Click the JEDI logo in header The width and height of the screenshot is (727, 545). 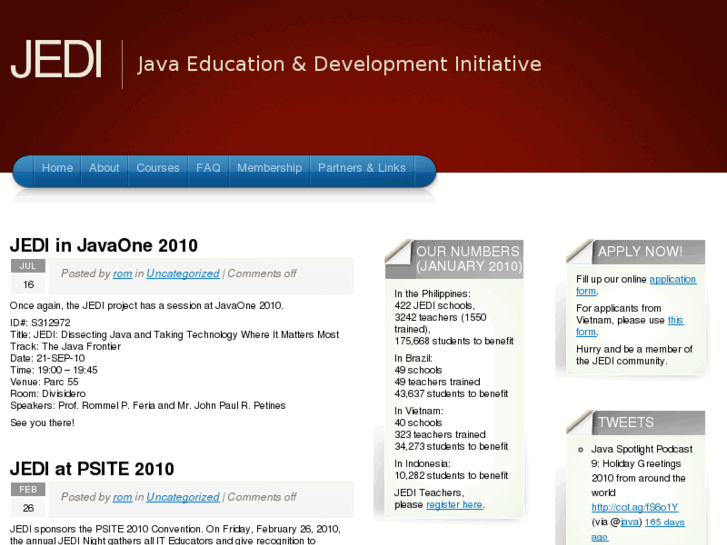click(x=56, y=59)
